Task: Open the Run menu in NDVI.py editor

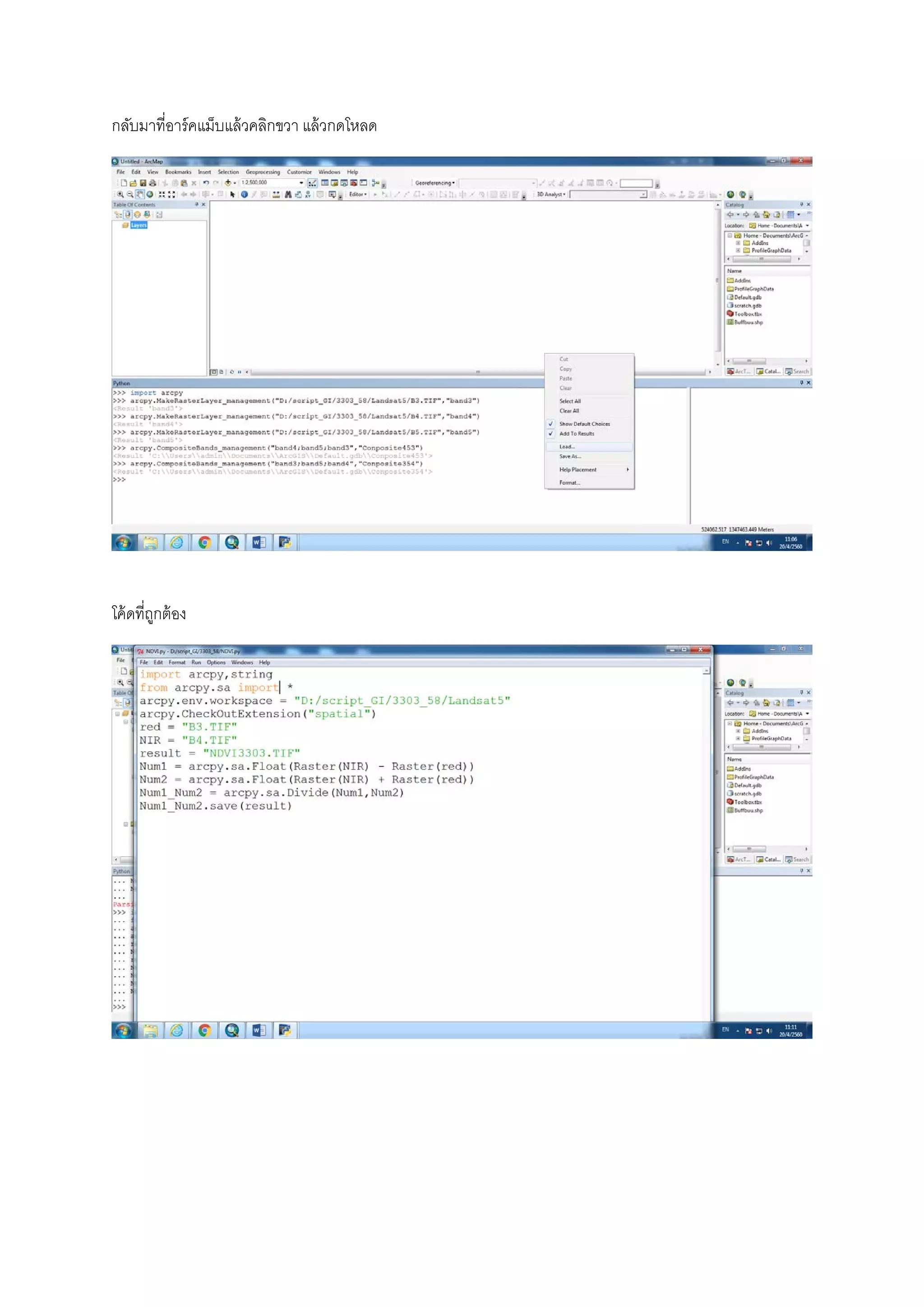Action: (196, 662)
